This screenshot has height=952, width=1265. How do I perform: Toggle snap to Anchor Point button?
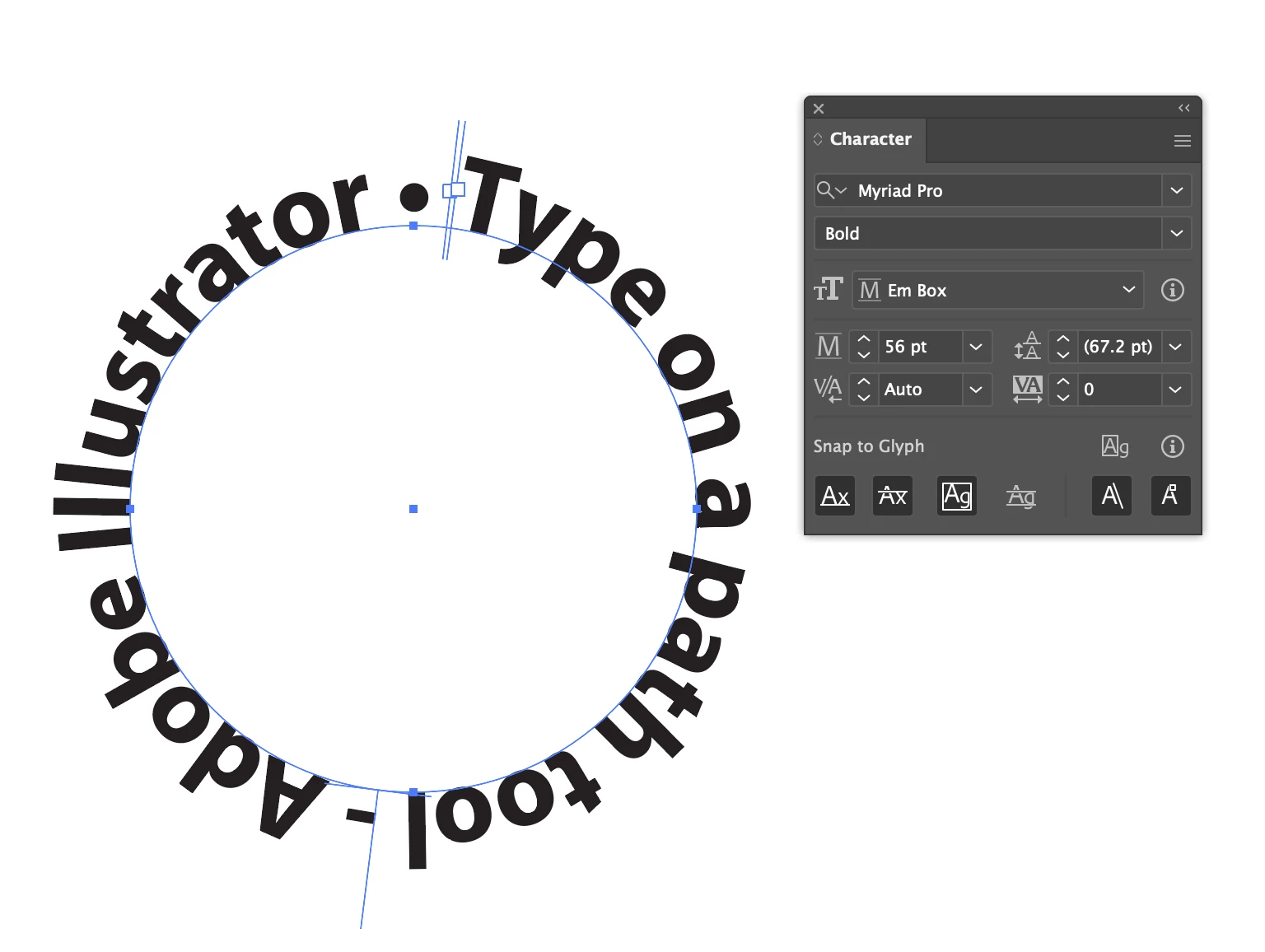[1171, 496]
